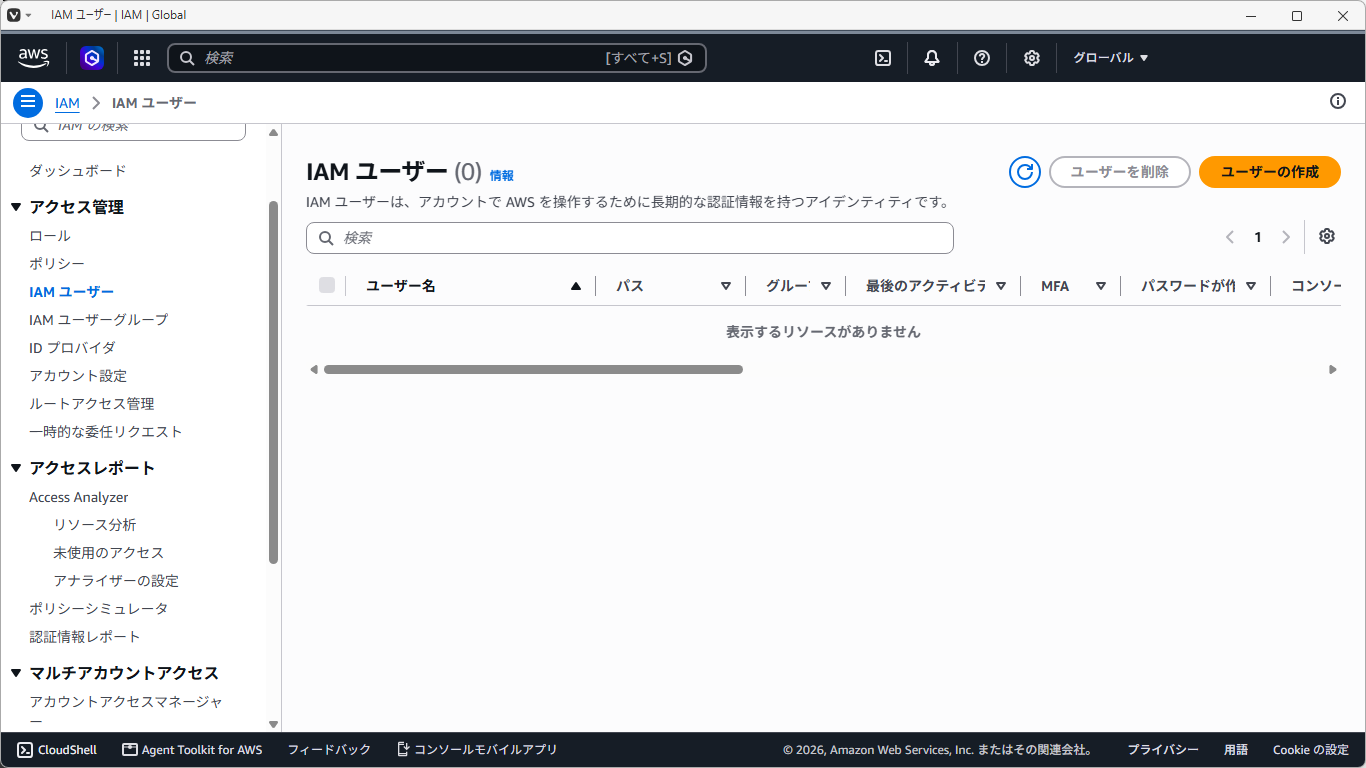Open ロール in the sidebar

[50, 236]
